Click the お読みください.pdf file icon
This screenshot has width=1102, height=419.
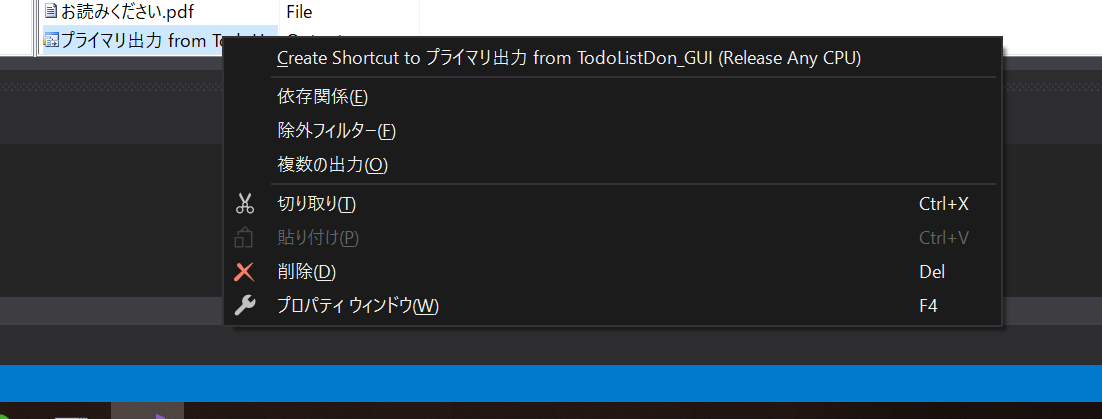pos(51,12)
